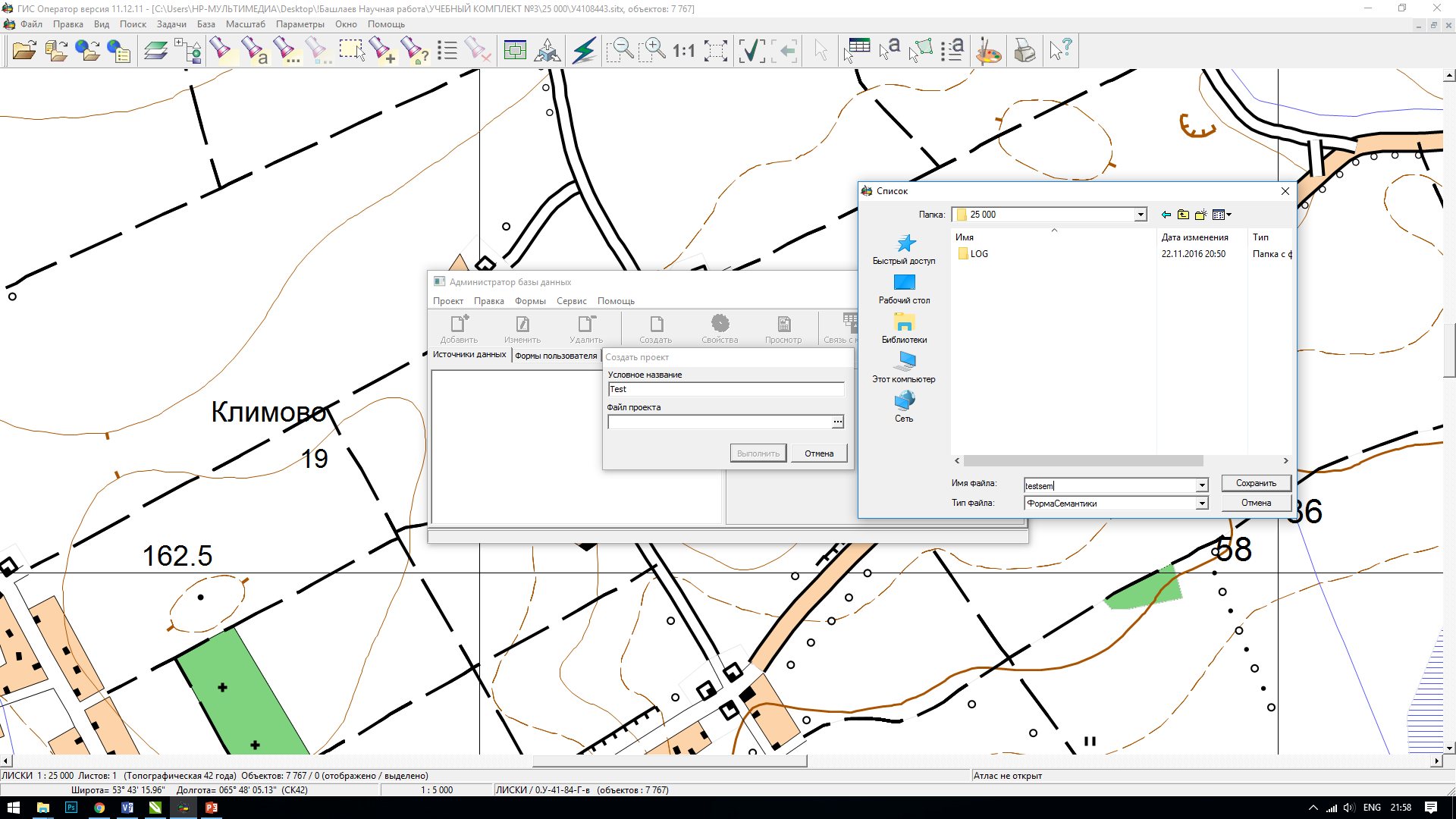Screen dimensions: 1456x819
Task: Click the cursor question help icon
Action: tap(1060, 51)
